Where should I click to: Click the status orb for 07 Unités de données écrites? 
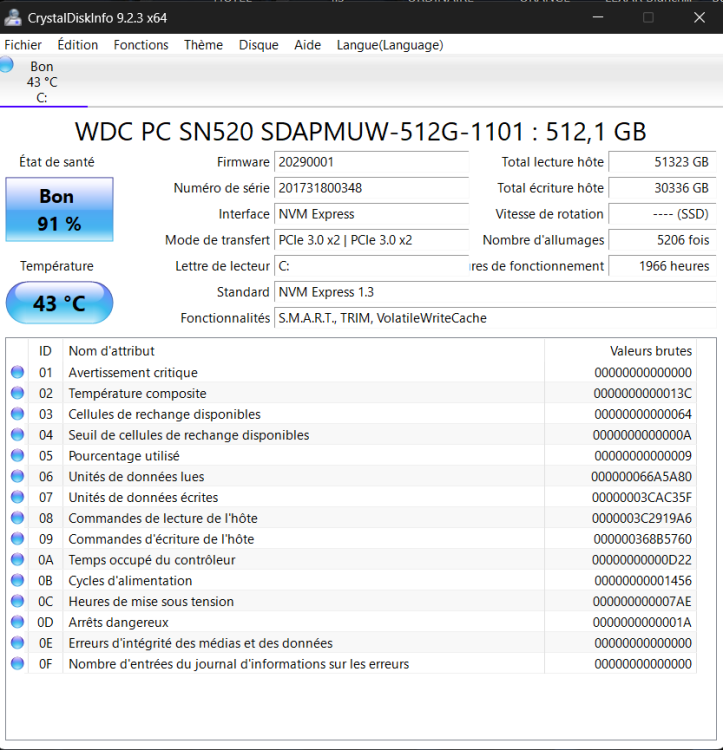point(17,497)
